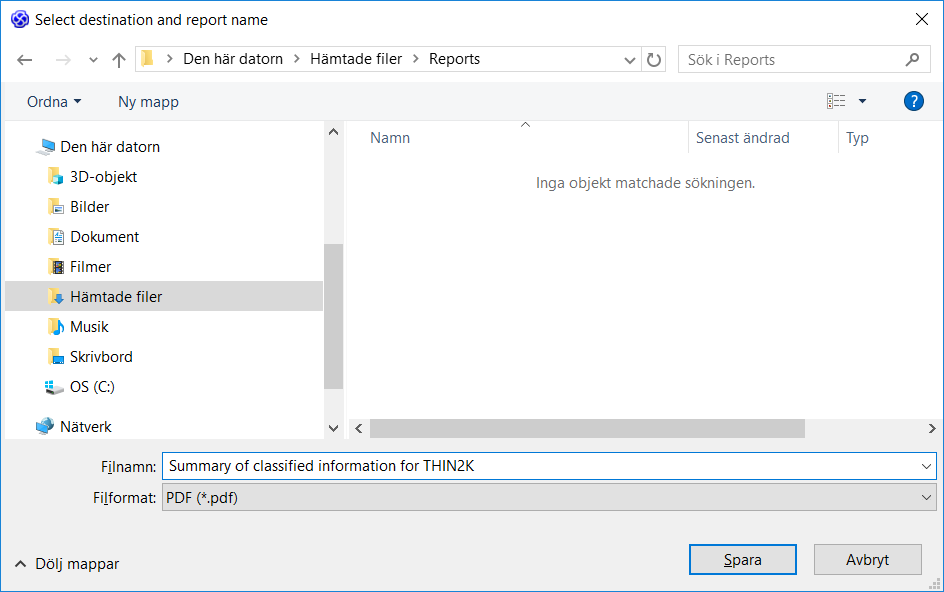Open the Bilder folder in sidebar

pos(89,207)
